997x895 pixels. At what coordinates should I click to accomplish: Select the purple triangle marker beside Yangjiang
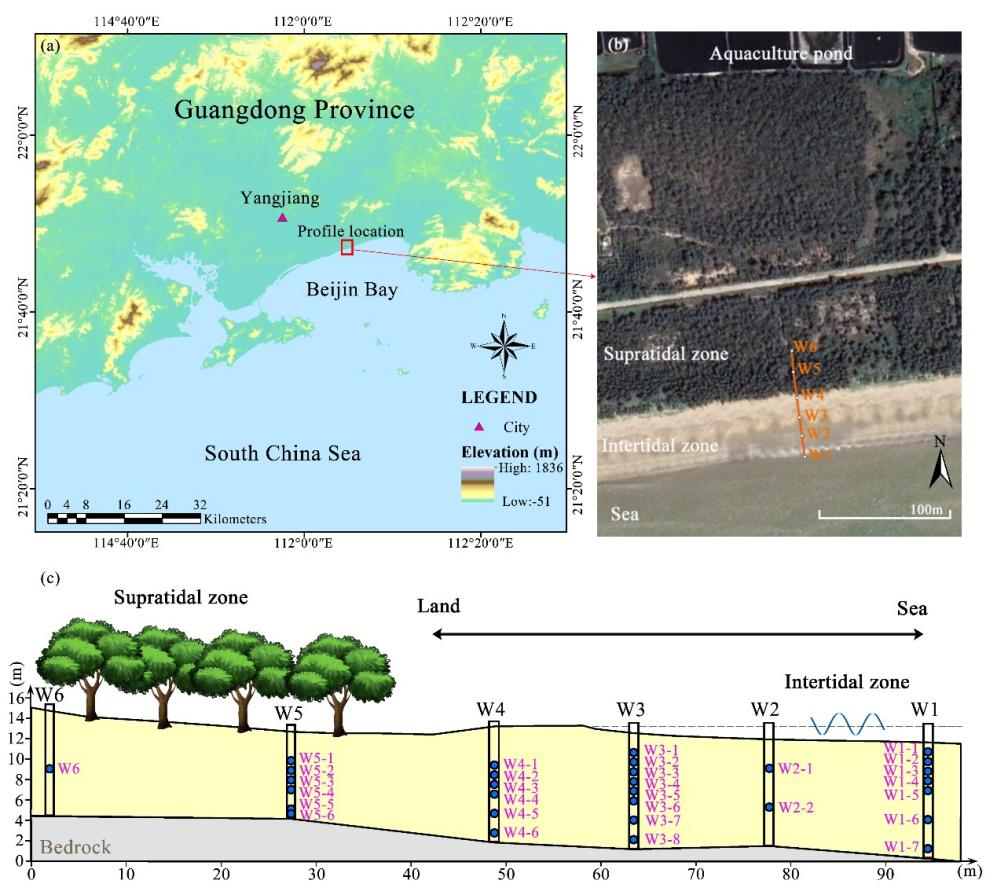click(283, 217)
